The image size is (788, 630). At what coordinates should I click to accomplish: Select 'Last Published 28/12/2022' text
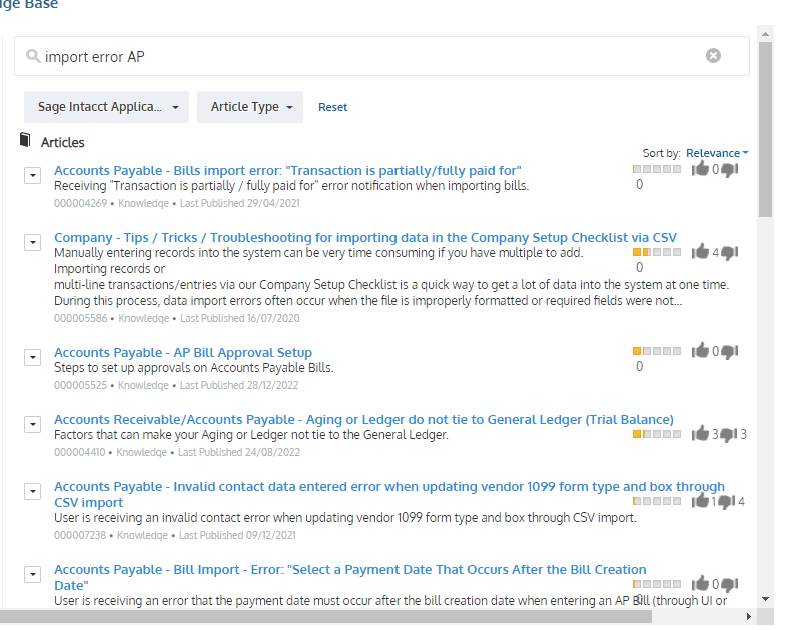pos(239,385)
